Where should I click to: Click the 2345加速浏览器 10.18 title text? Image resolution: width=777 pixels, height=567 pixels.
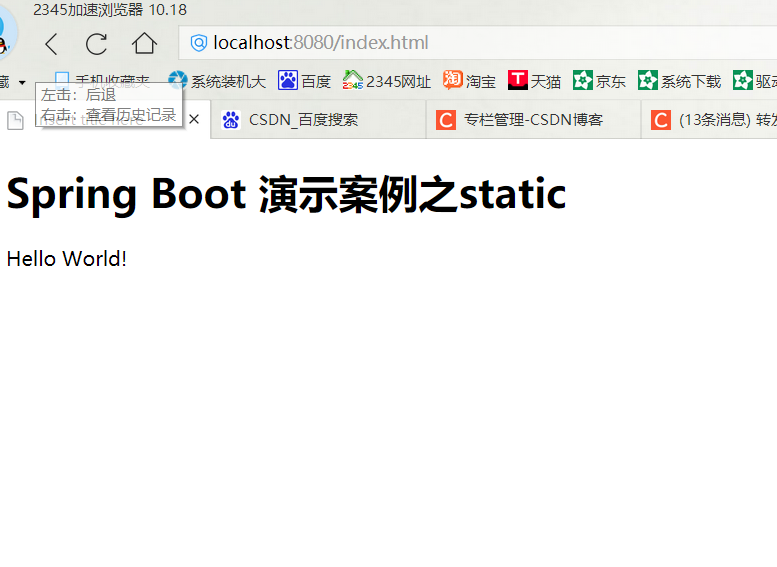pos(110,9)
